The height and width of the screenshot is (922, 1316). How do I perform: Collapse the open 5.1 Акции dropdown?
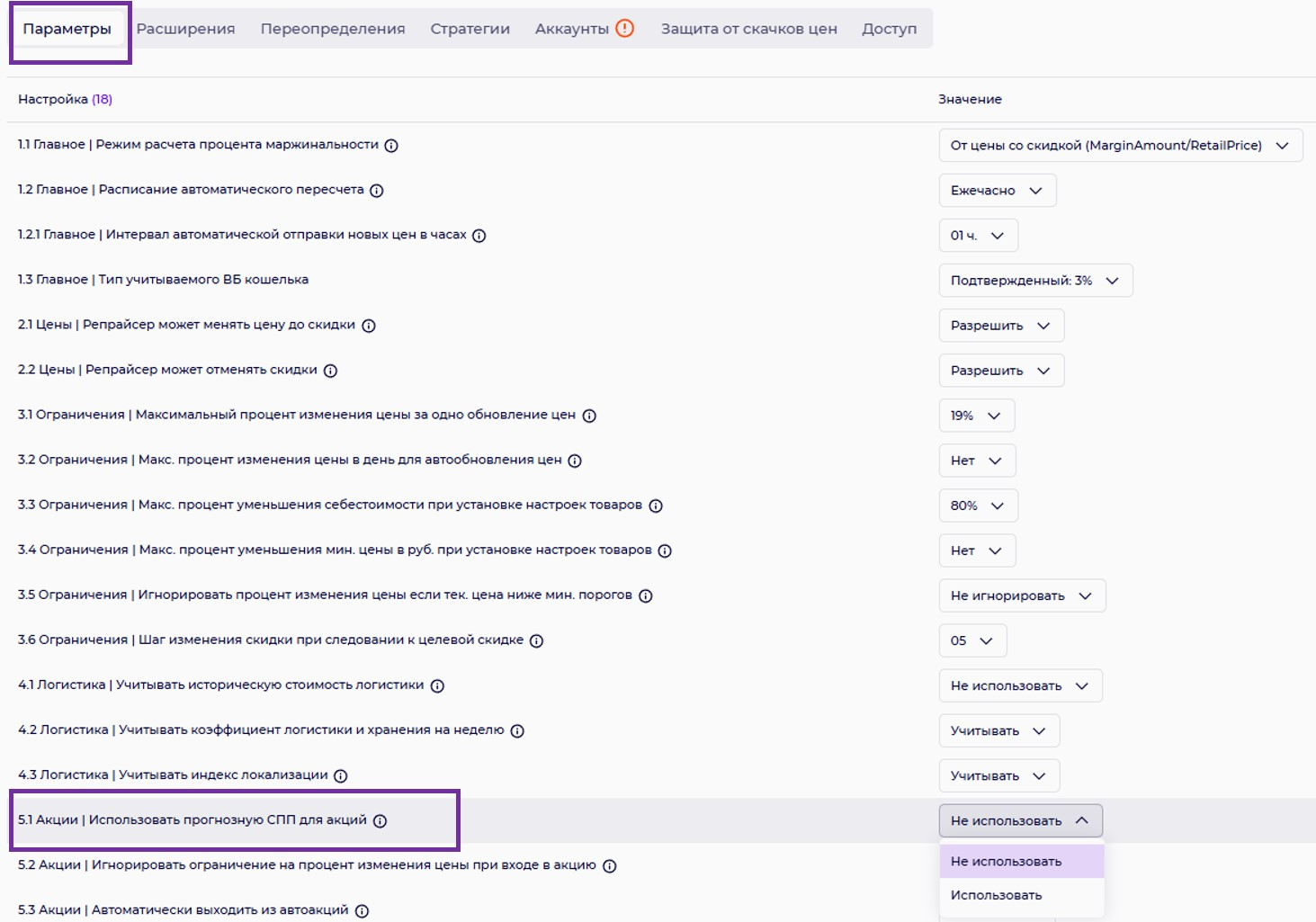[1020, 820]
